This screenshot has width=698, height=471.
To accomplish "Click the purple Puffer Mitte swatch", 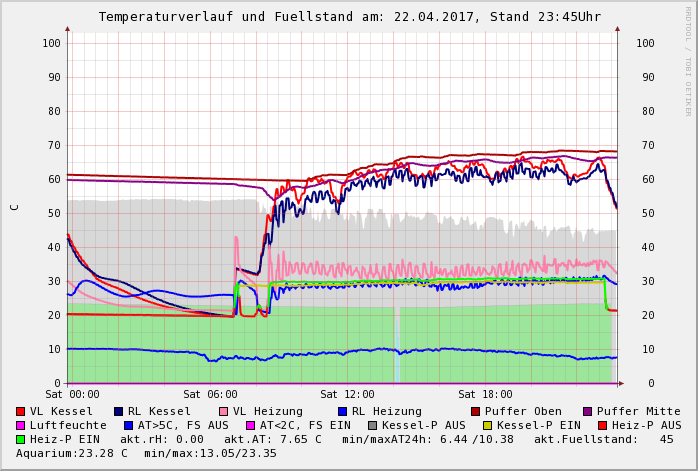I will (588, 411).
